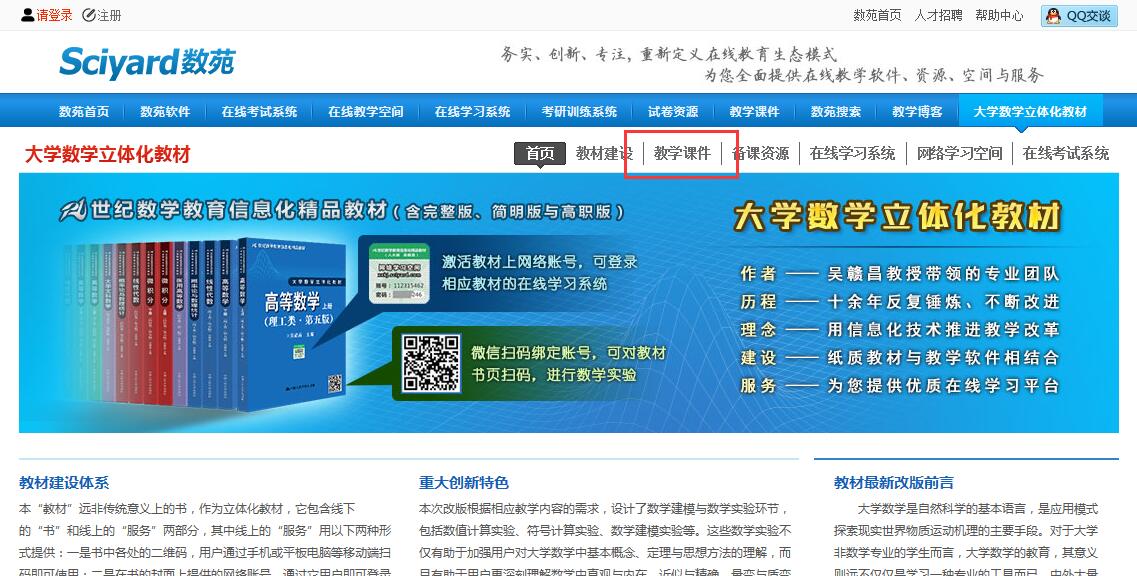Screen dimensions: 1137x576
Task: Click the 重大创新特色 heading
Action: point(464,482)
